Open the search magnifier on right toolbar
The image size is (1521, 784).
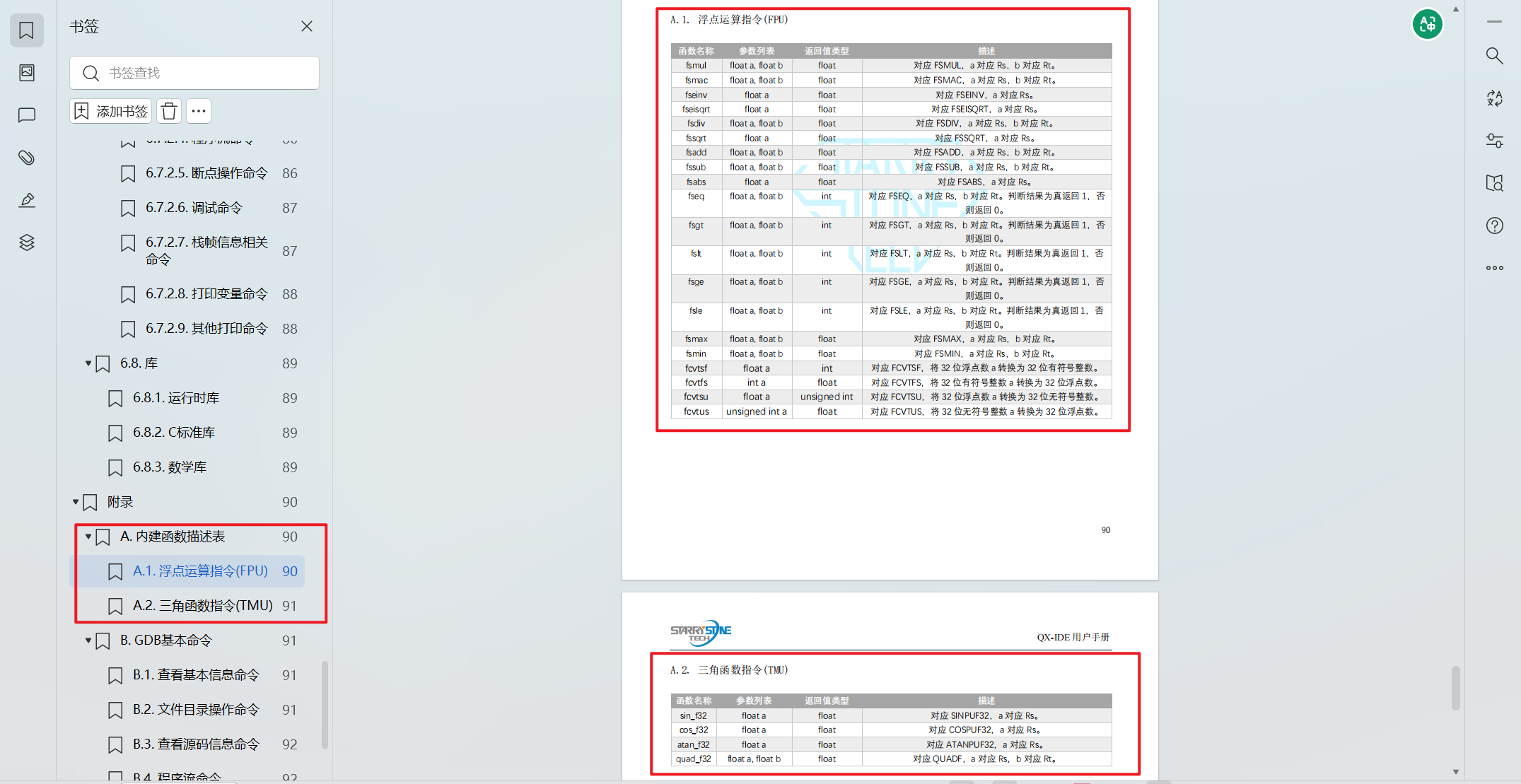1494,55
